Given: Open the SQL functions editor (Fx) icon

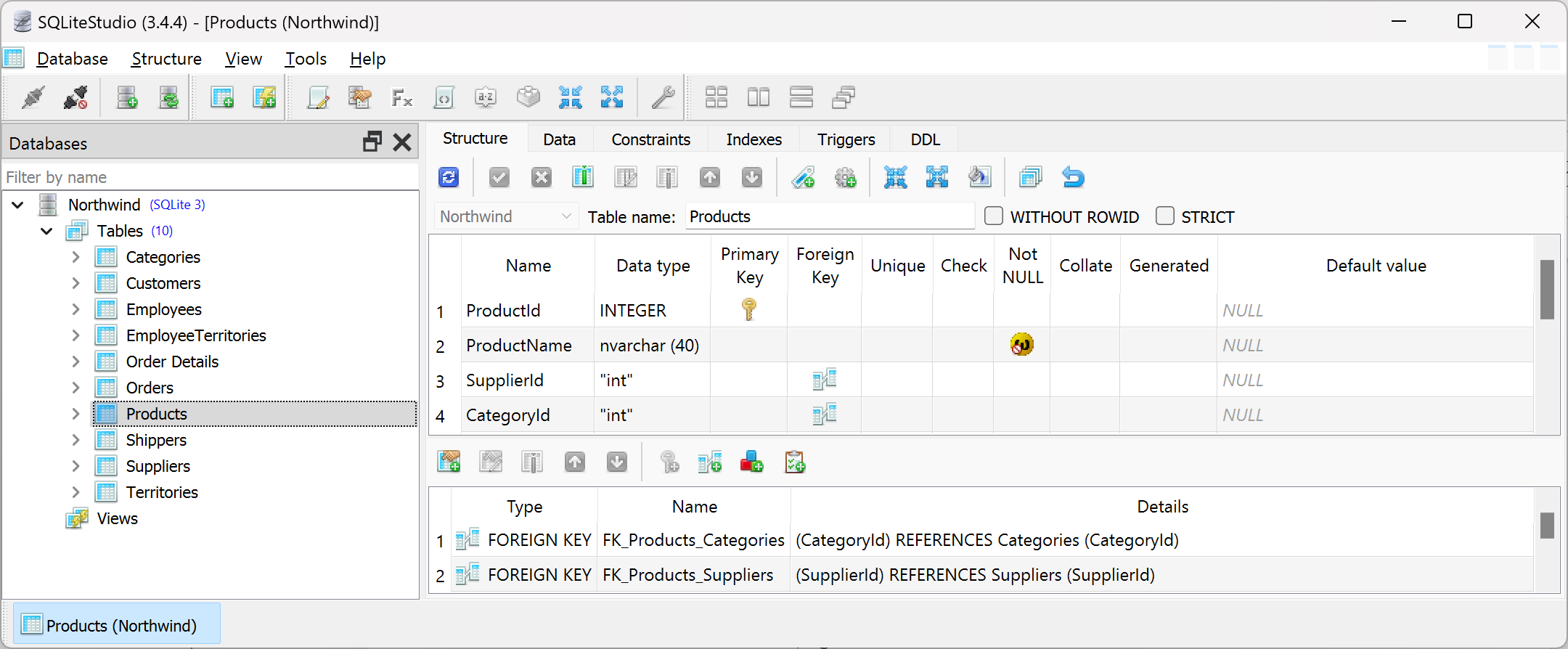Looking at the screenshot, I should [401, 97].
